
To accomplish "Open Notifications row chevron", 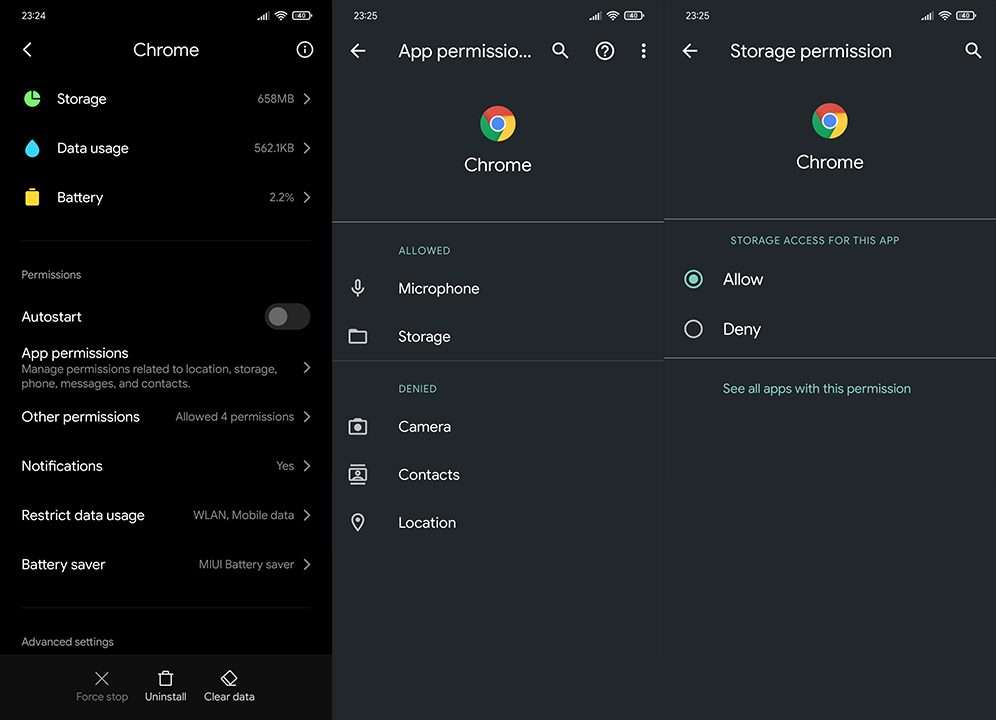I will 307,466.
